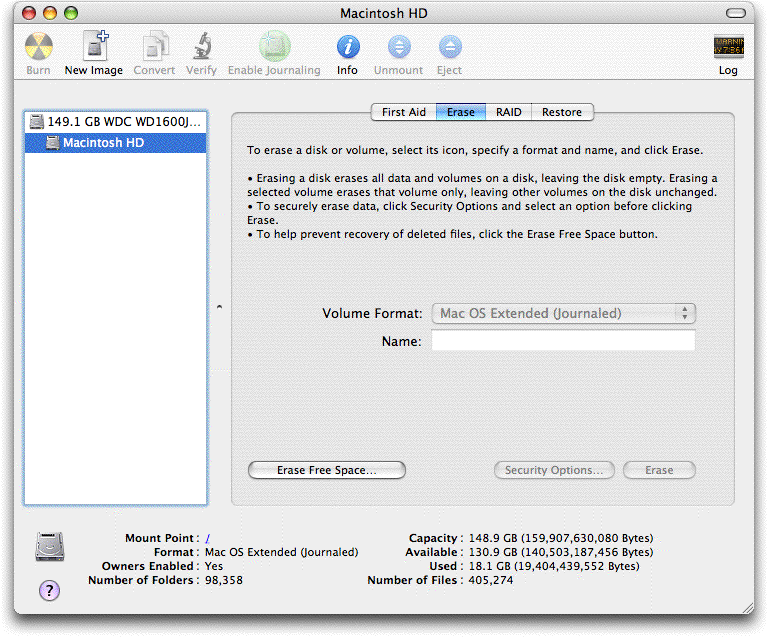Toggle the toolbar with the pill button
768x637 pixels.
735,13
